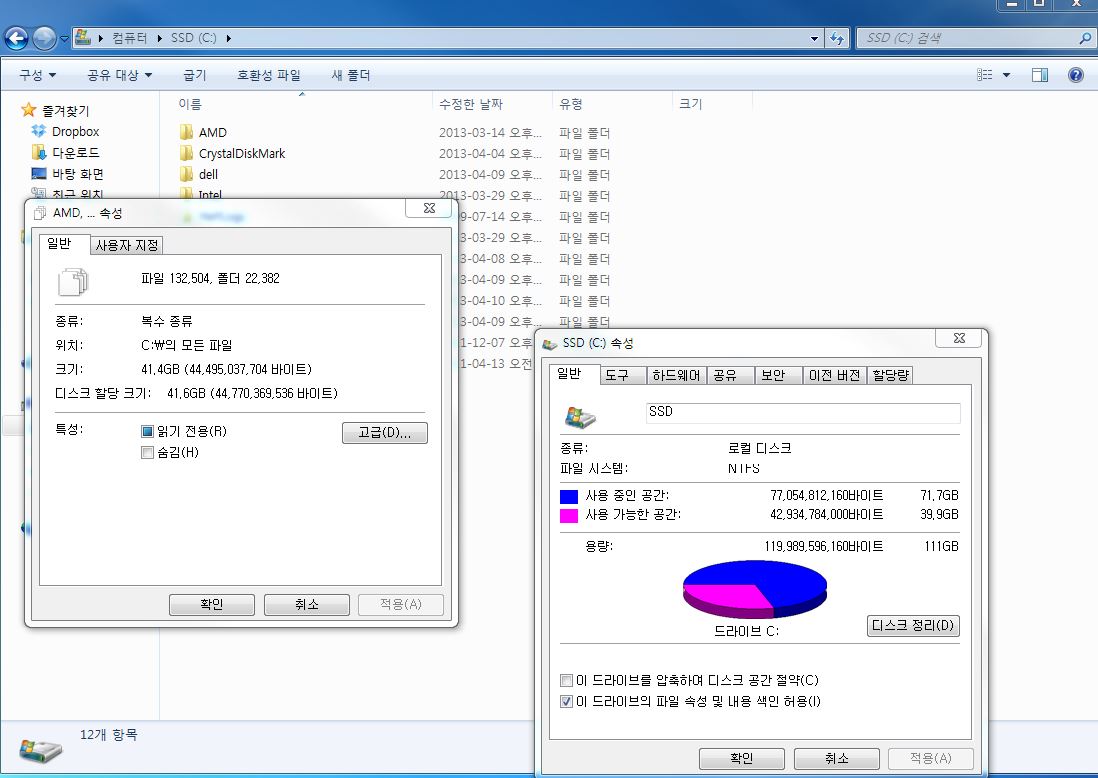
Task: Switch to the 할당량 tab
Action: coord(890,375)
